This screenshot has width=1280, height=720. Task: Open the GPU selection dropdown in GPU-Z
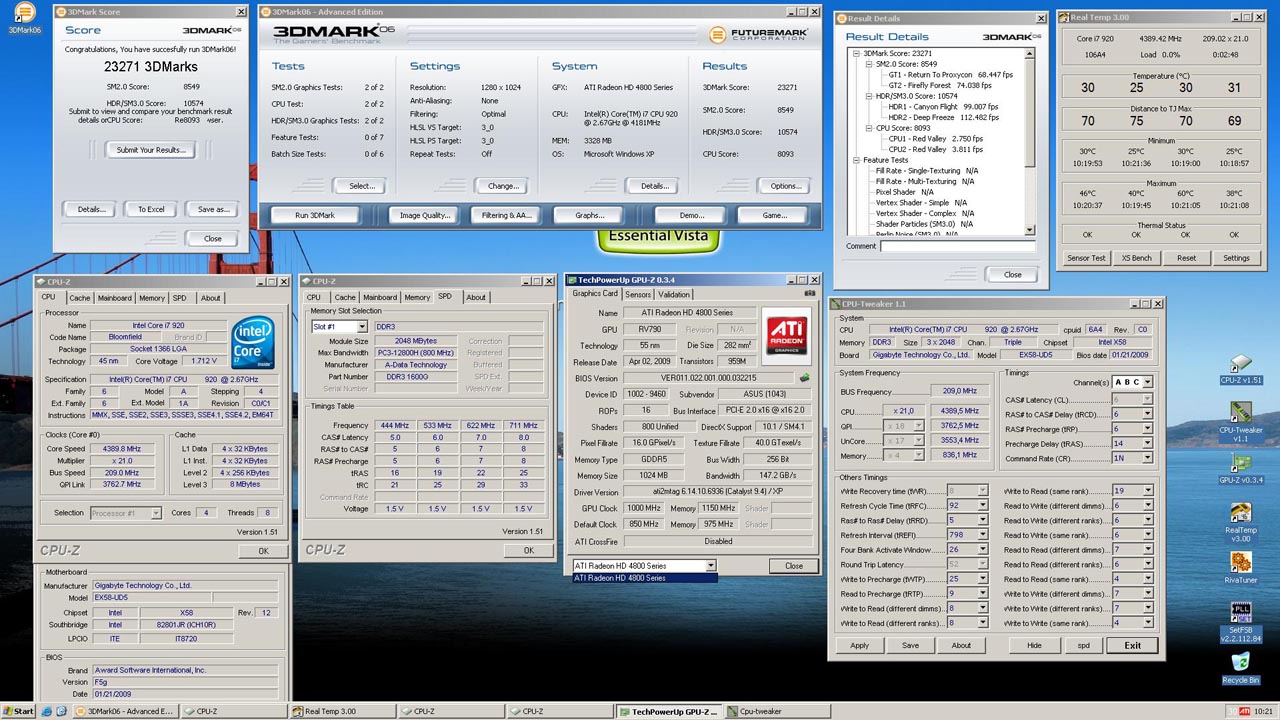(x=711, y=566)
